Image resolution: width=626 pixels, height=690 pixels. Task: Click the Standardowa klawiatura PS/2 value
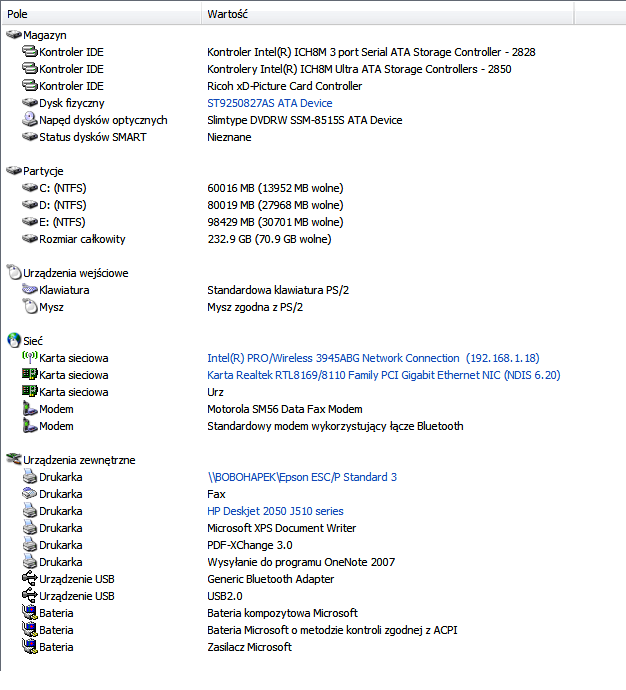point(278,290)
